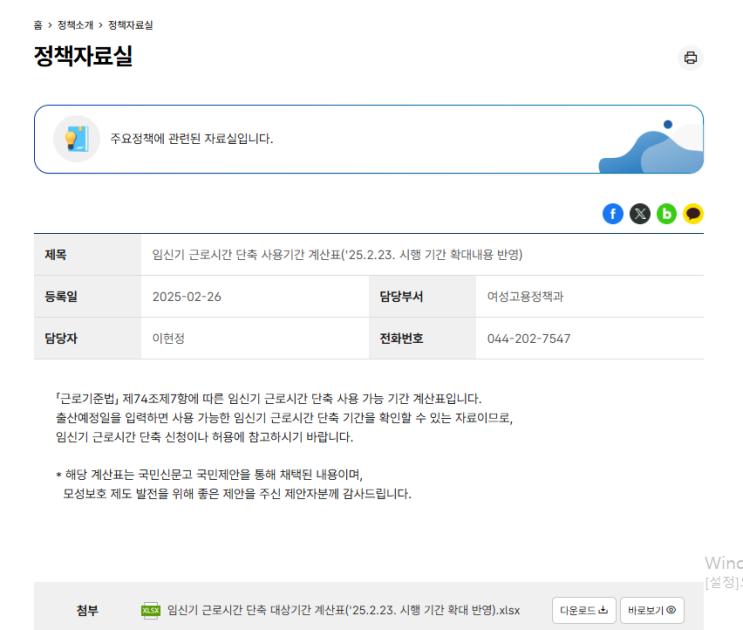The height and width of the screenshot is (630, 743).
Task: Click the 바로보기 preview button
Action: [652, 610]
